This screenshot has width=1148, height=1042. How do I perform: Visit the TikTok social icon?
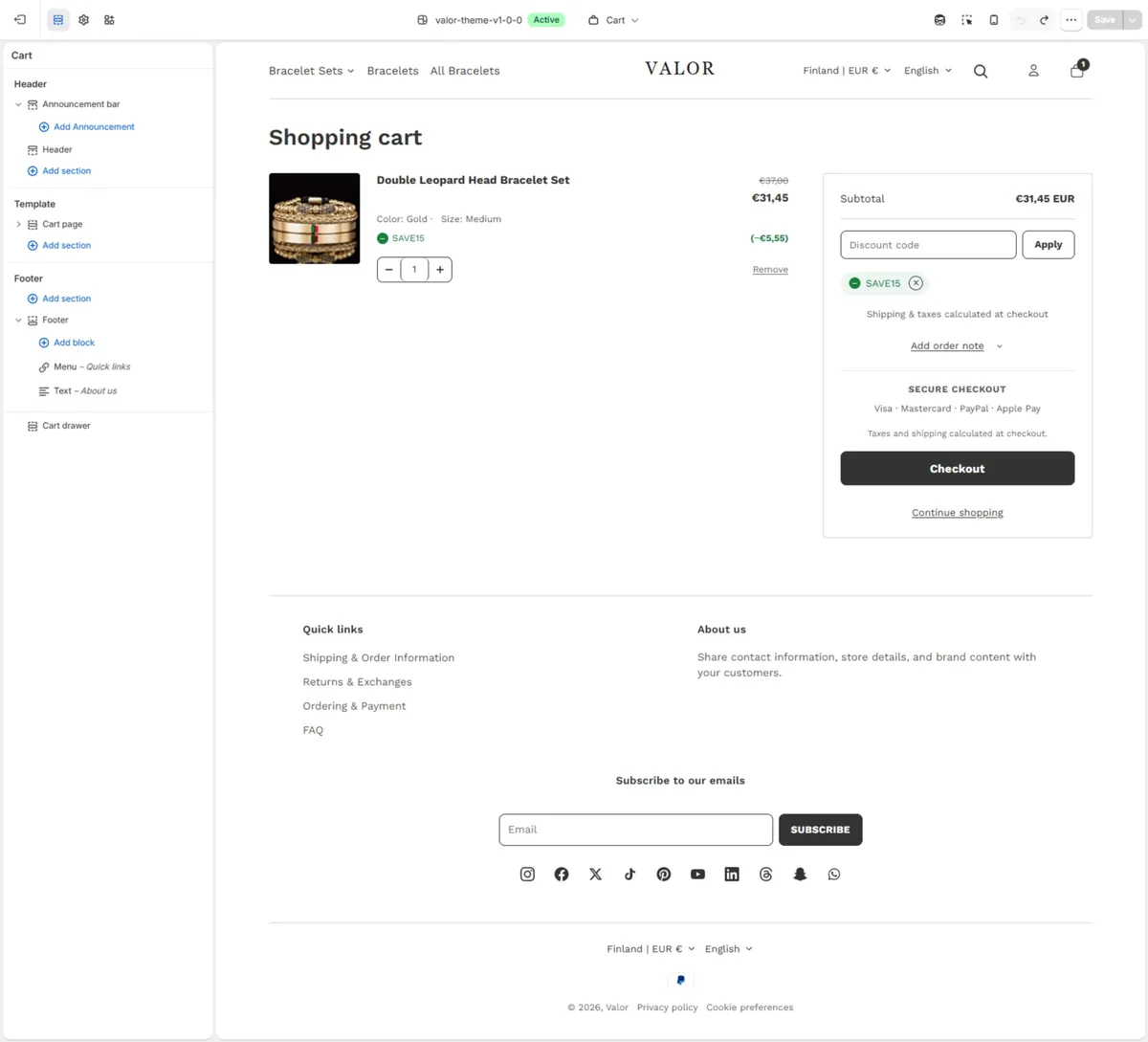point(629,875)
